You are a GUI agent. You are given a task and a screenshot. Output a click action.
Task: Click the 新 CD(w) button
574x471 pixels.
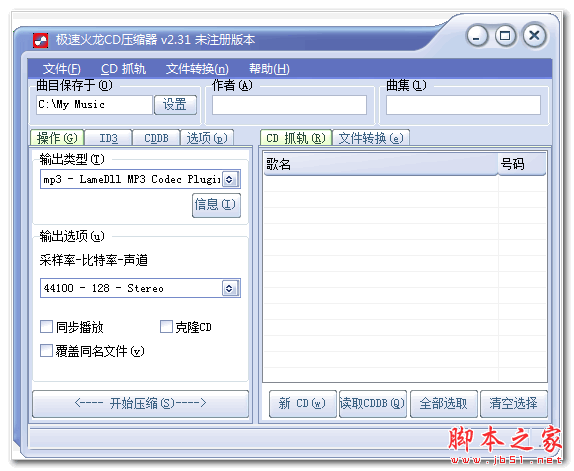click(302, 404)
